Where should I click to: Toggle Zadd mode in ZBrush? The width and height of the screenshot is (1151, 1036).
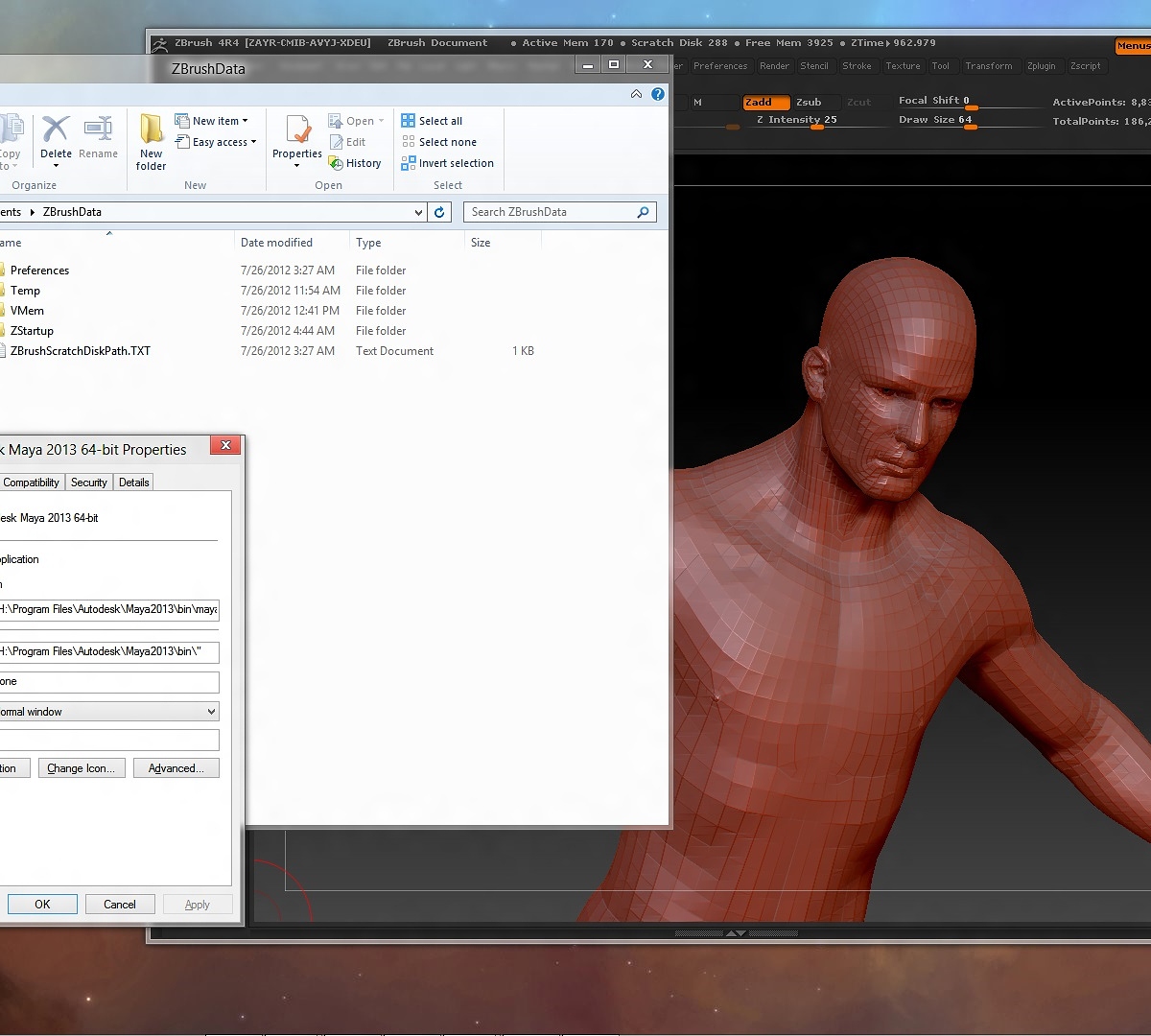(766, 102)
